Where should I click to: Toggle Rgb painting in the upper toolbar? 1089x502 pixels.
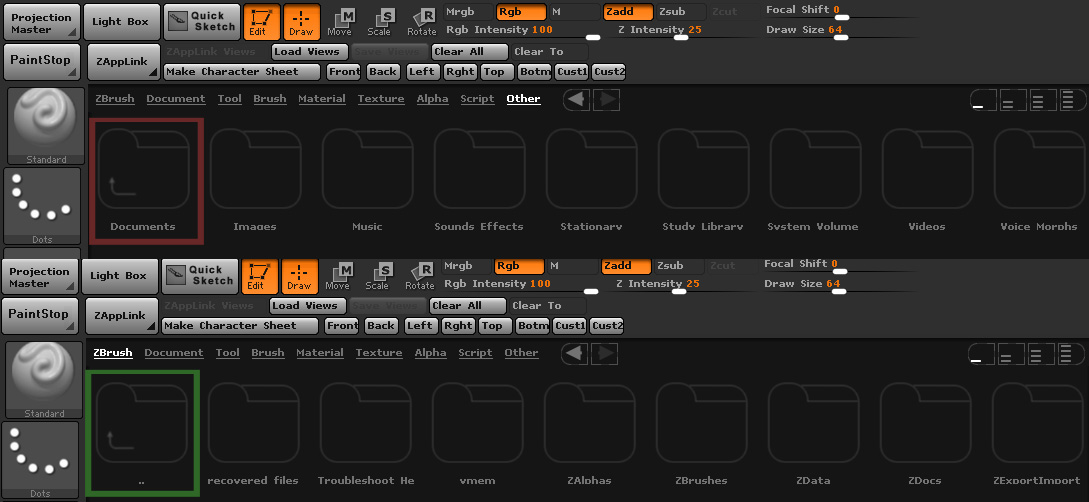pyautogui.click(x=522, y=12)
